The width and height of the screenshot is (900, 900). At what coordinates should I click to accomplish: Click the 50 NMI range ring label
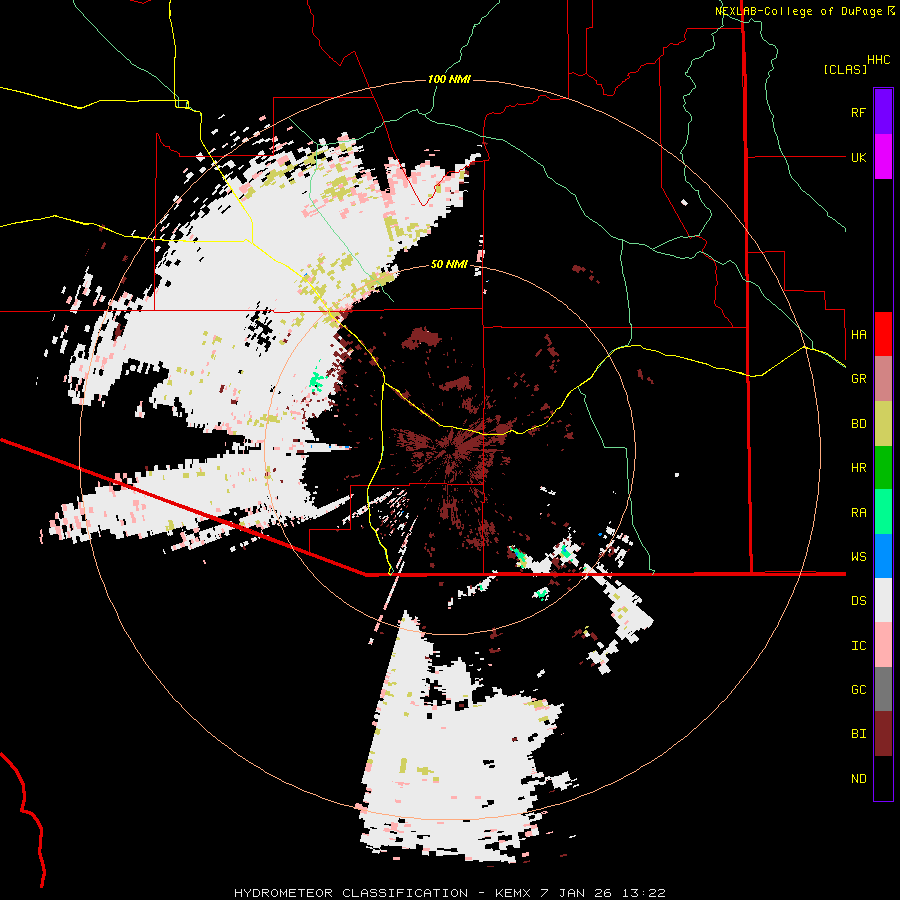pyautogui.click(x=449, y=264)
